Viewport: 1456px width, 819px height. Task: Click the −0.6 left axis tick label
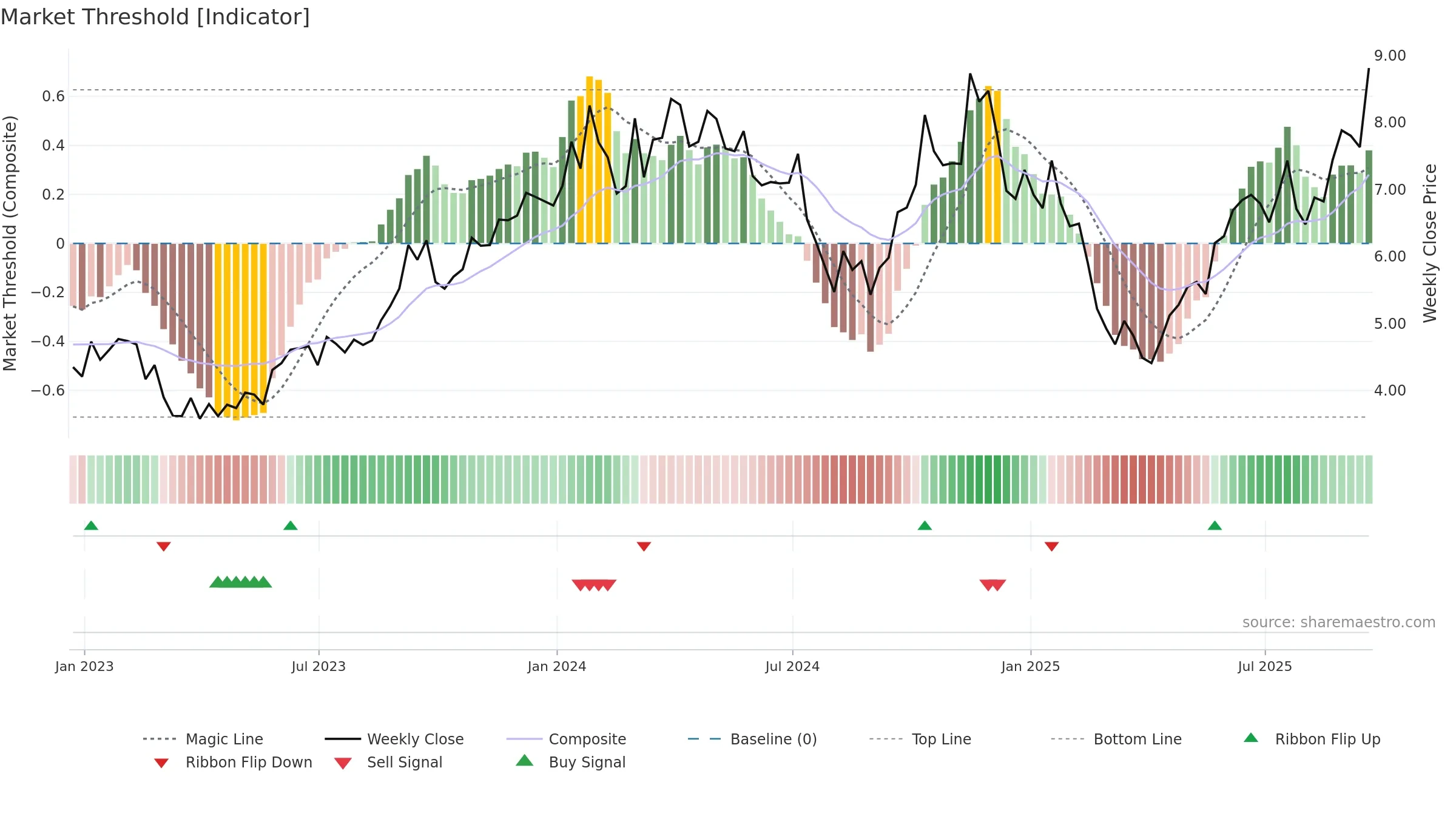pyautogui.click(x=48, y=390)
